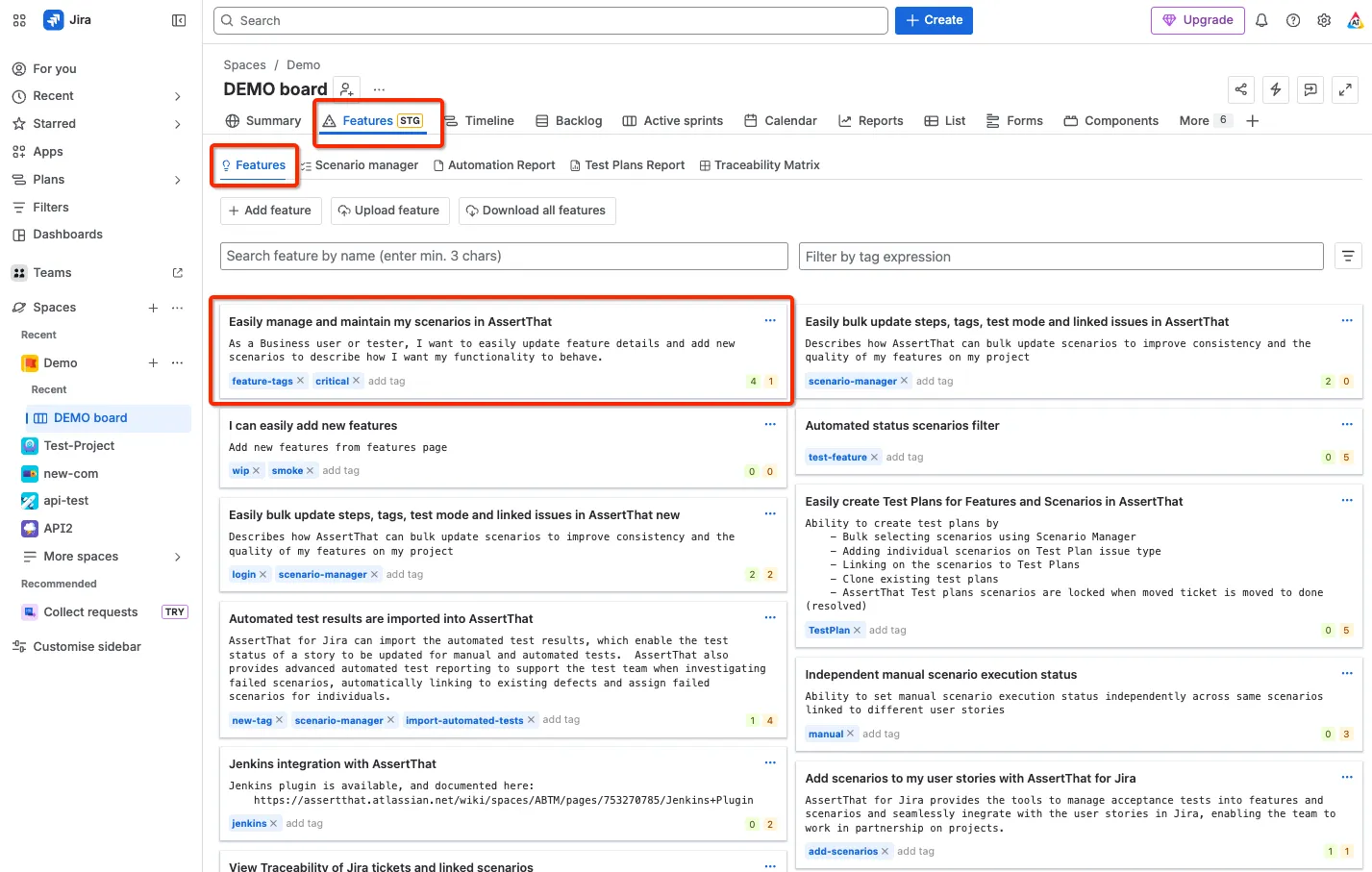Viewport: 1372px width, 872px height.
Task: Open the automation lightning bolt icon
Action: pos(1276,89)
